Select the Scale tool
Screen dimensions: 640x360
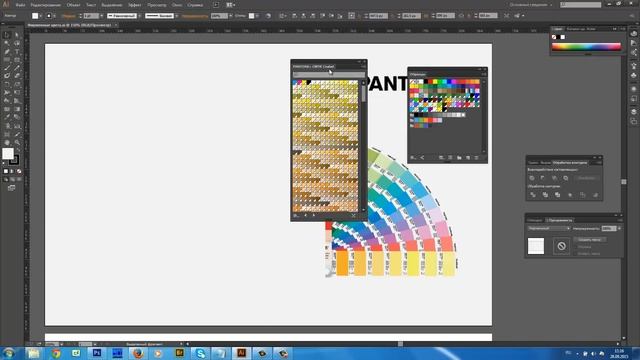coord(17,84)
